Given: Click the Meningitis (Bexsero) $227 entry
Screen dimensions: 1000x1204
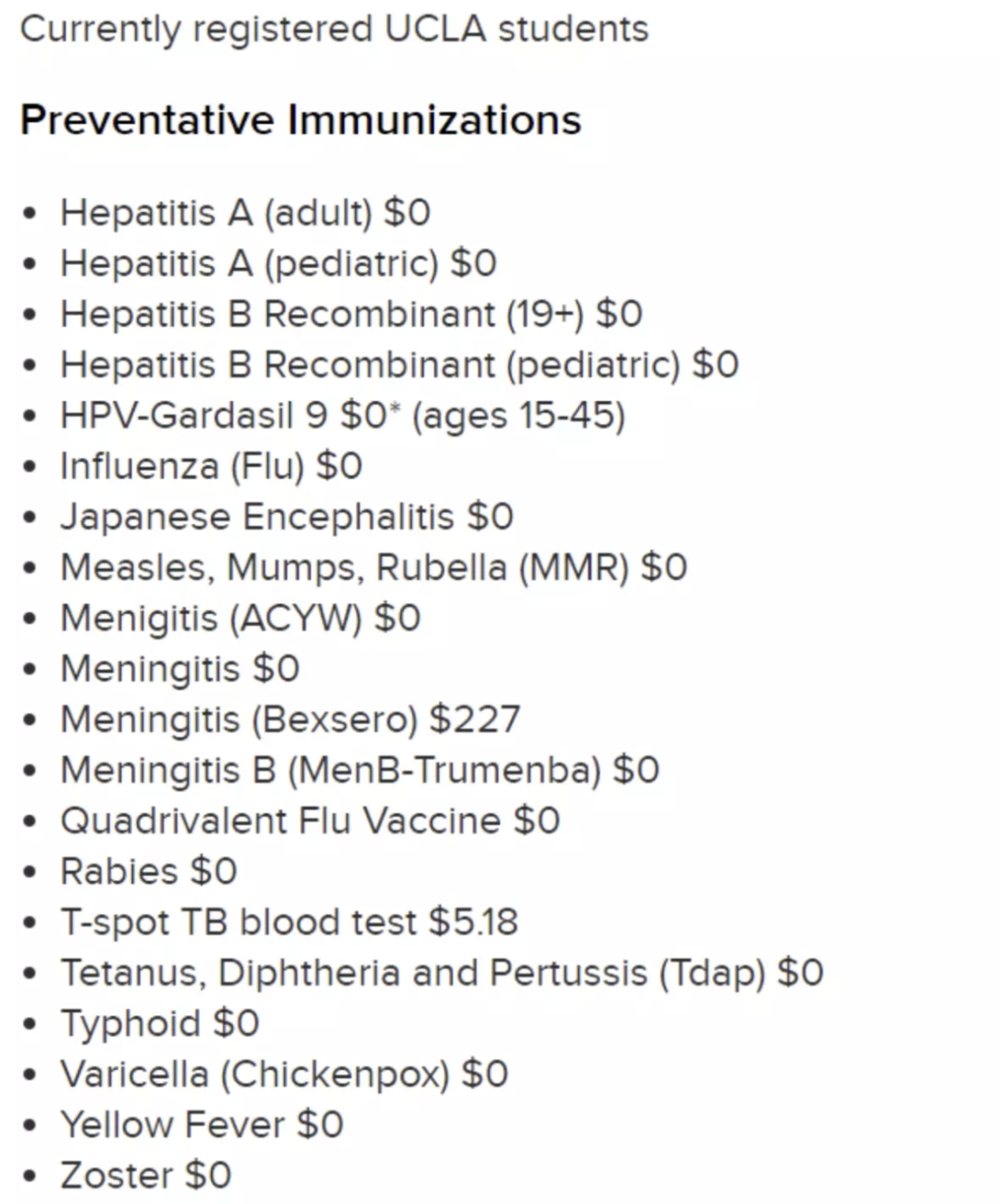Looking at the screenshot, I should pos(291,720).
